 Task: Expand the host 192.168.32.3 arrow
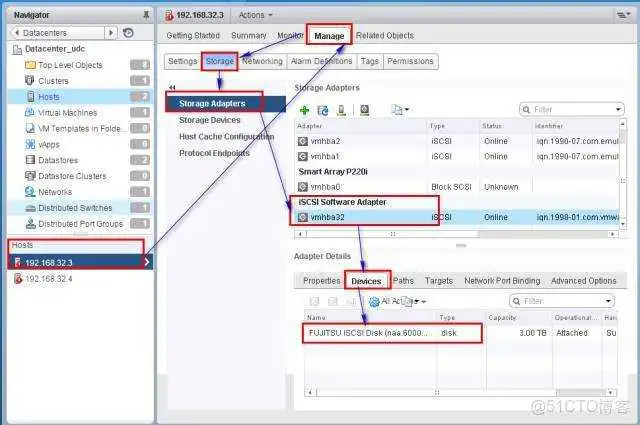pyautogui.click(x=147, y=262)
